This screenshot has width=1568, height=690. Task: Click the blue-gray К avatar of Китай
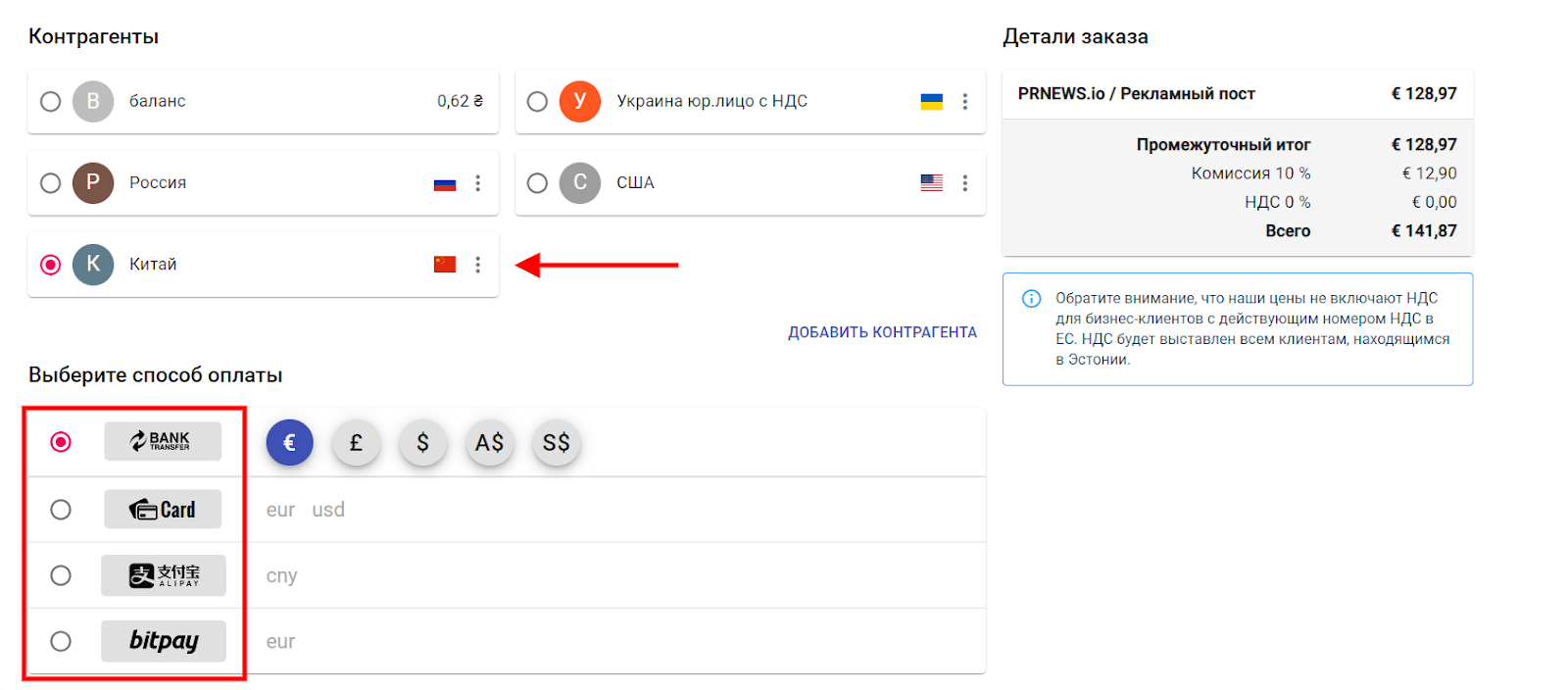93,264
